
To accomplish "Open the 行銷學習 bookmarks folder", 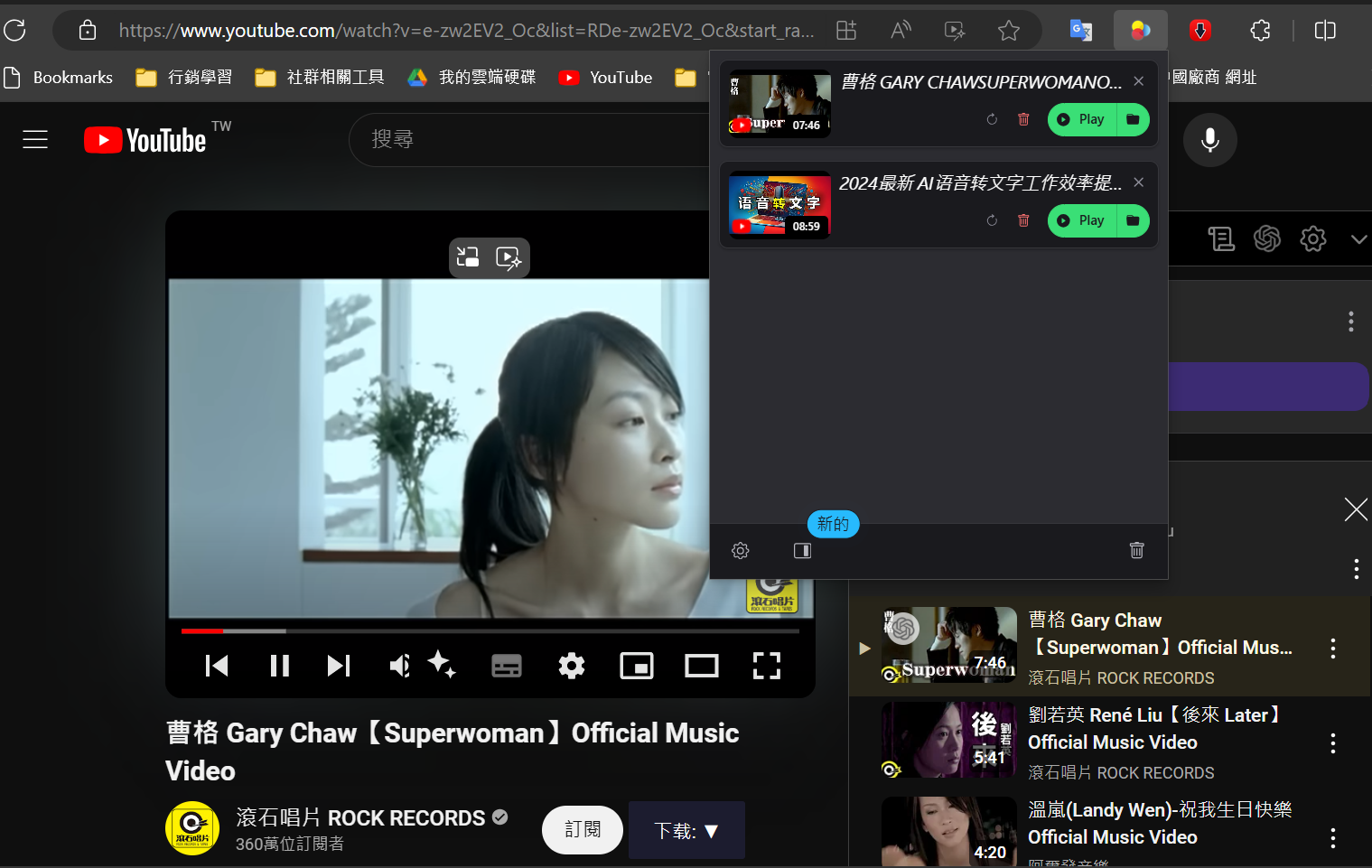I will 184,78.
